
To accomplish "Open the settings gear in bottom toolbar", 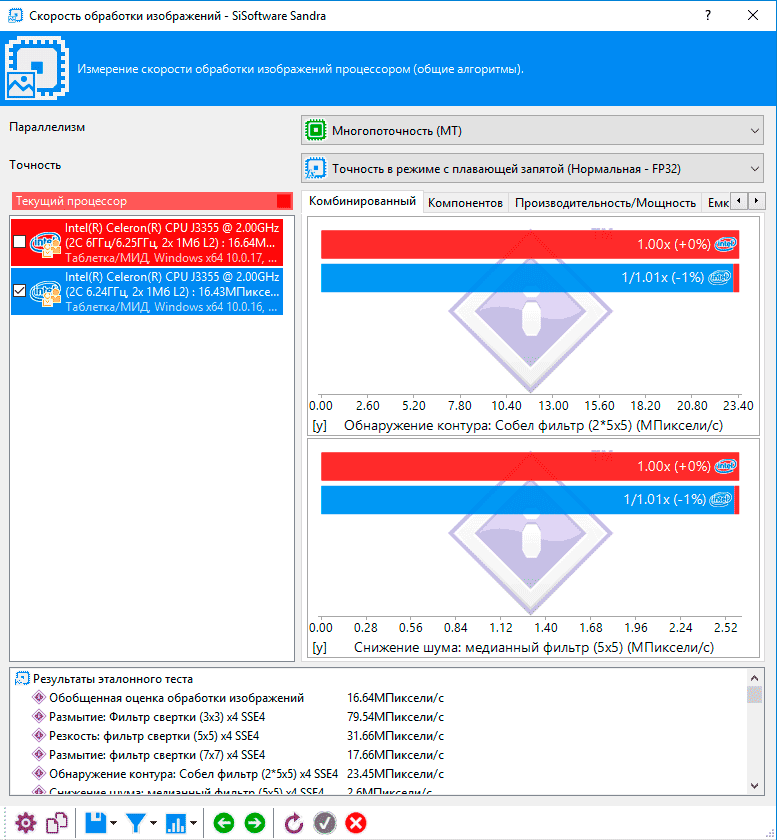I will tap(25, 823).
